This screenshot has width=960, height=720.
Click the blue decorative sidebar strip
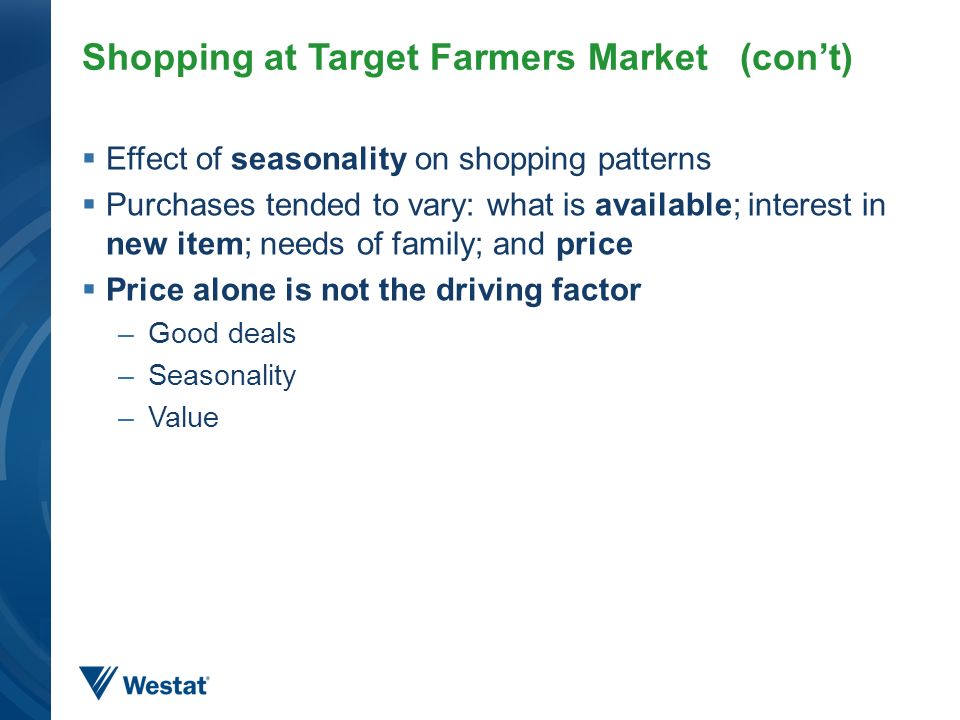click(25, 360)
